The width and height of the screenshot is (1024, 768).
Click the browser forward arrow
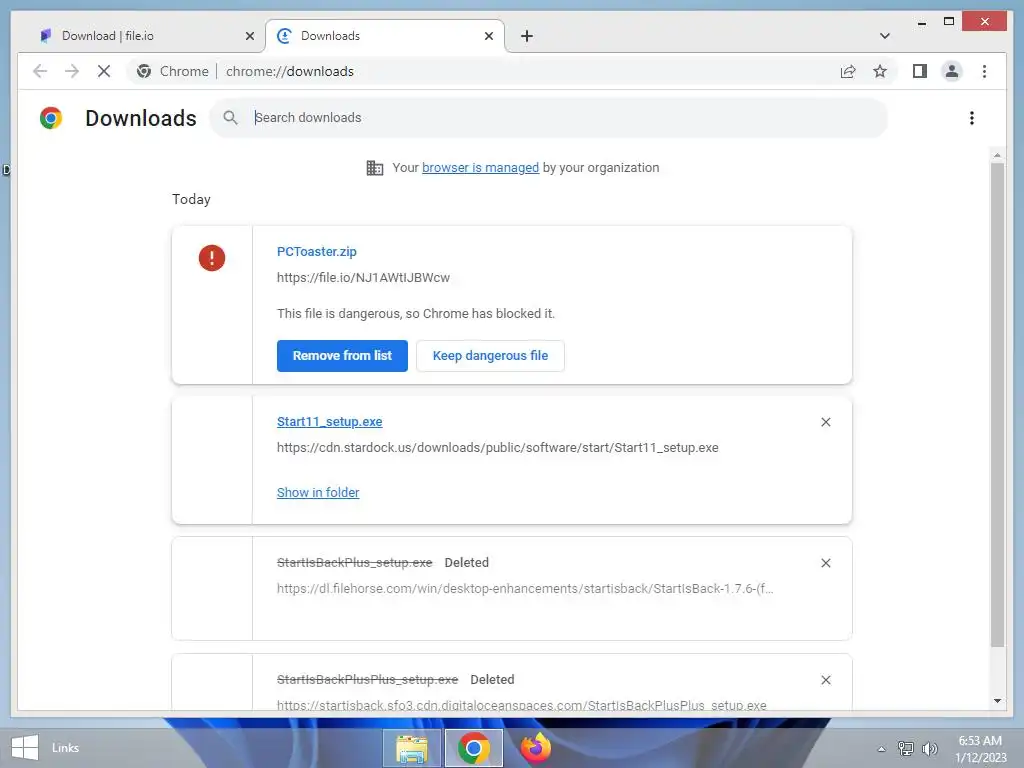coord(72,71)
